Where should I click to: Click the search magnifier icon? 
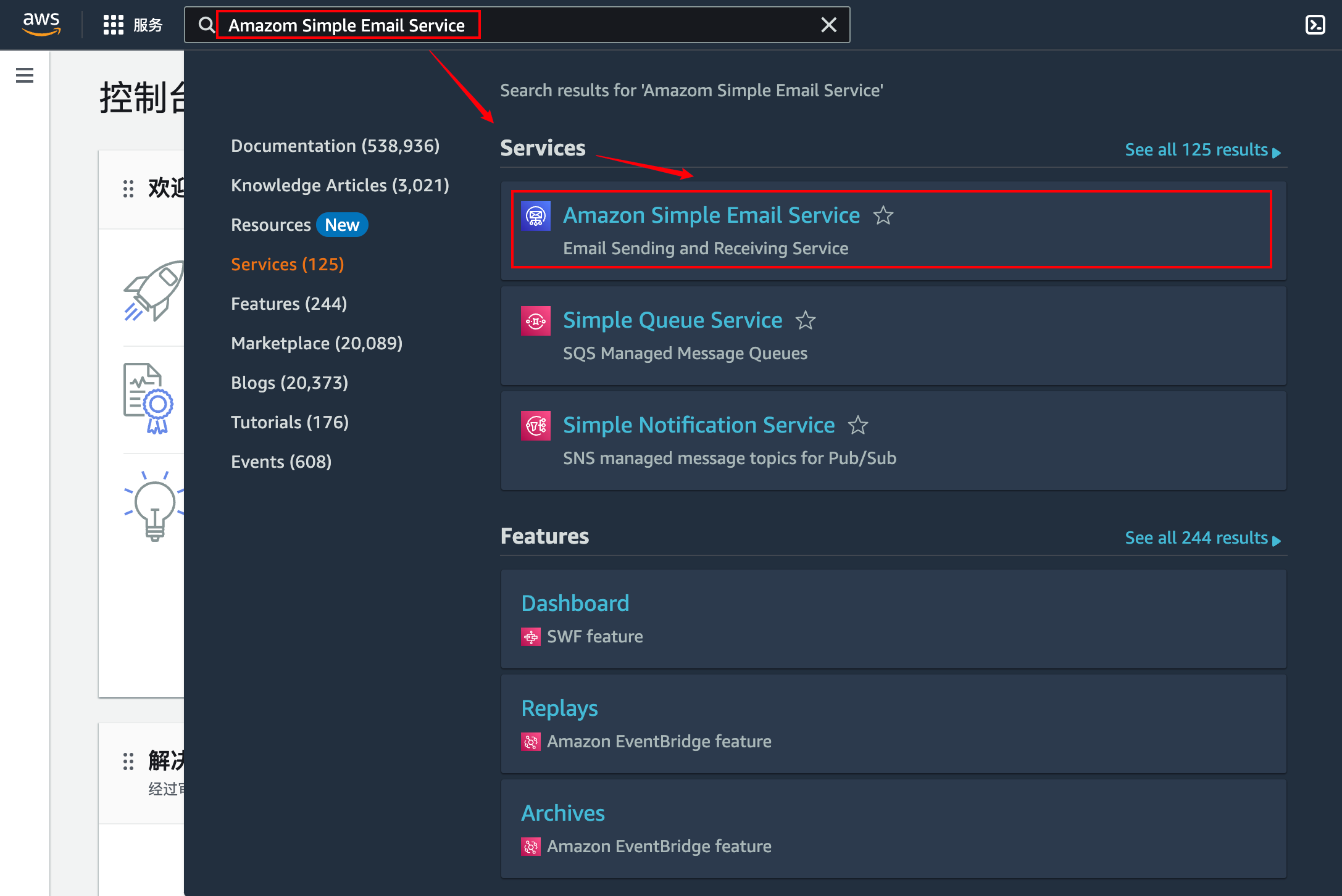(x=206, y=25)
